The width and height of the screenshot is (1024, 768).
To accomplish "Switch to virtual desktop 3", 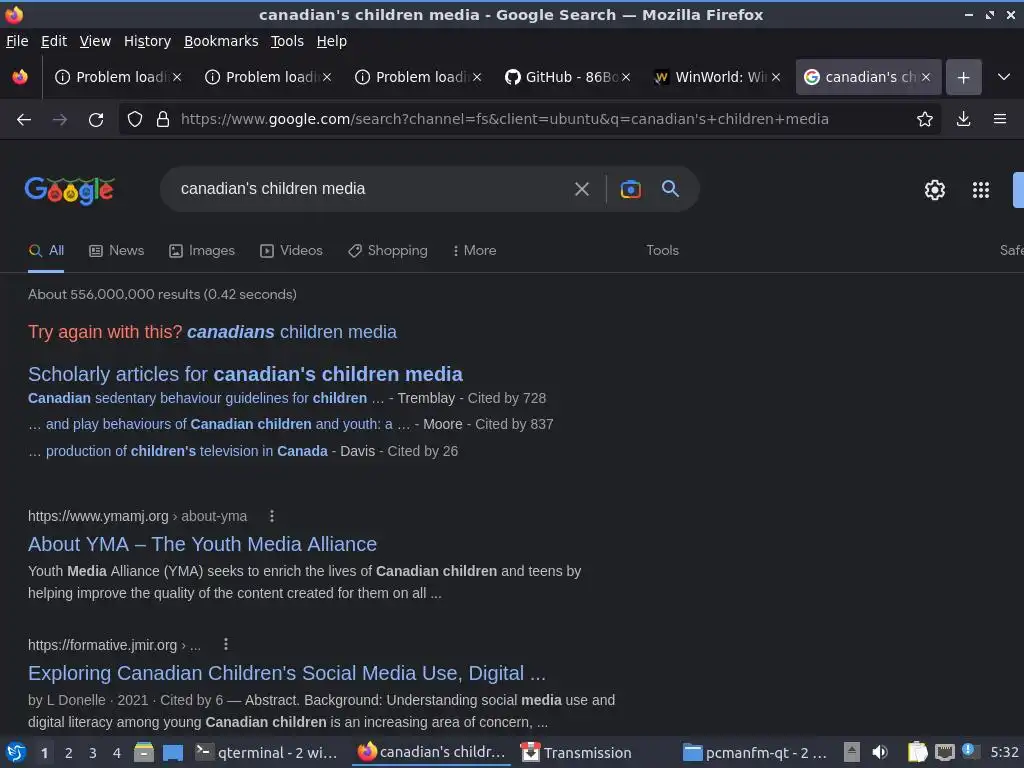I will [x=93, y=754].
